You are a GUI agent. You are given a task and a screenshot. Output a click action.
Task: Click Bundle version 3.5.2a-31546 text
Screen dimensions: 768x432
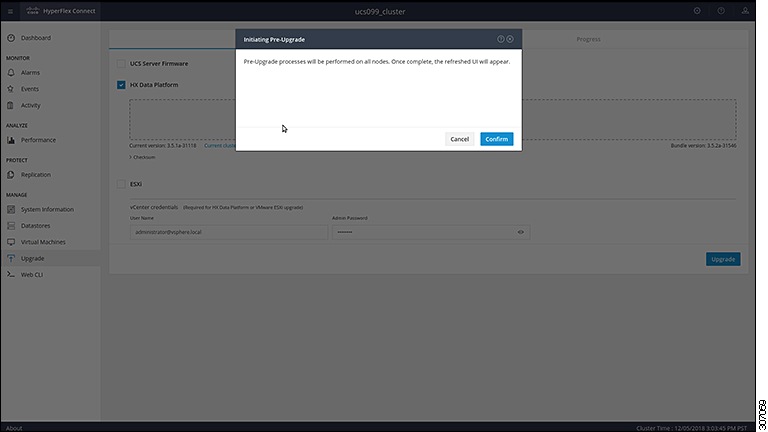(x=703, y=145)
